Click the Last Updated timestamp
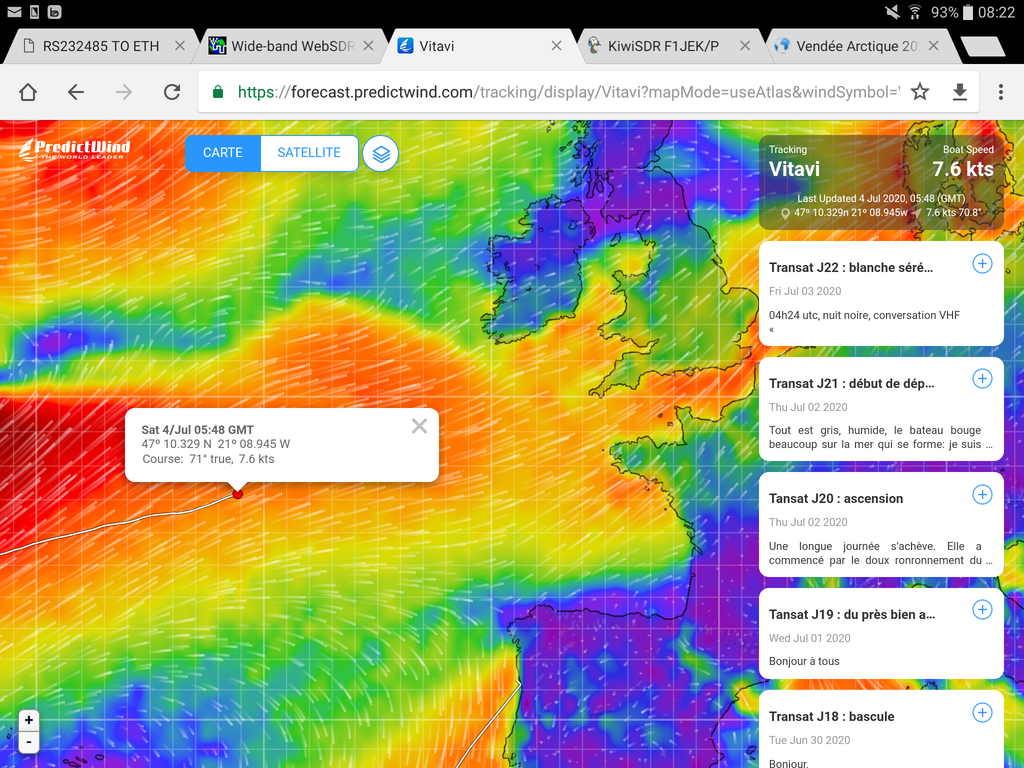 click(881, 199)
